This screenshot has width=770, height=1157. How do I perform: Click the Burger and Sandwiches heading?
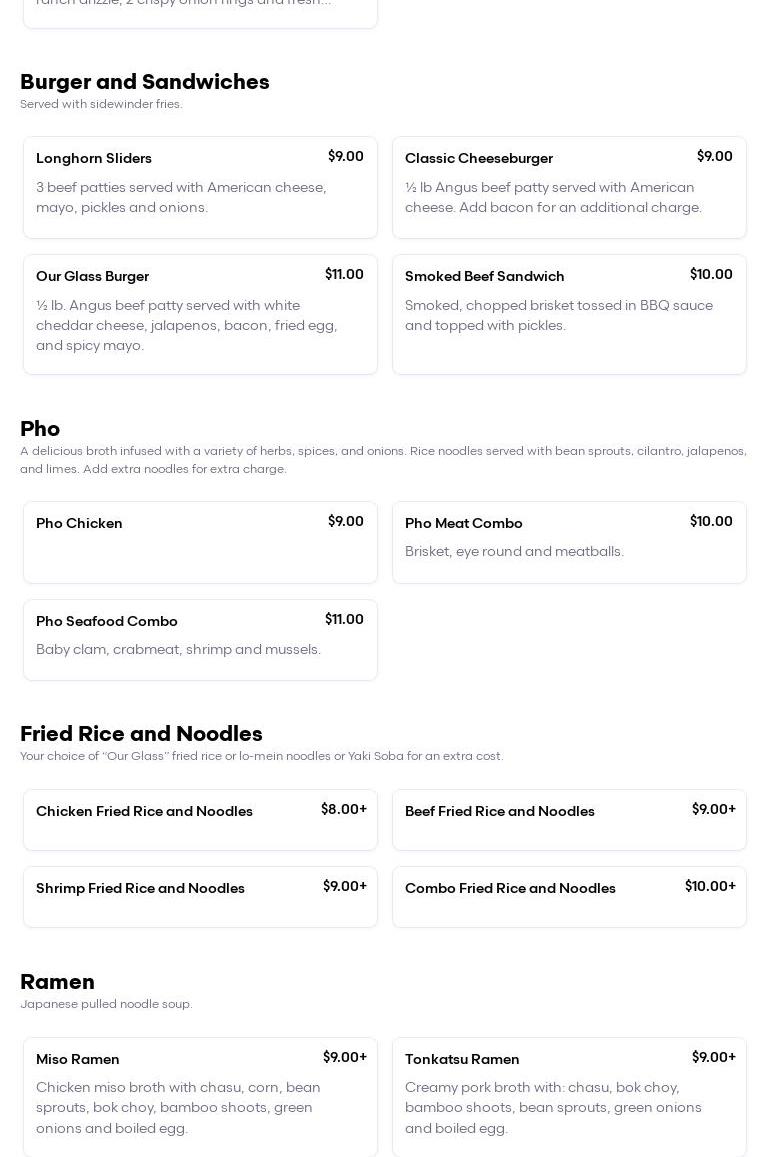click(x=145, y=82)
